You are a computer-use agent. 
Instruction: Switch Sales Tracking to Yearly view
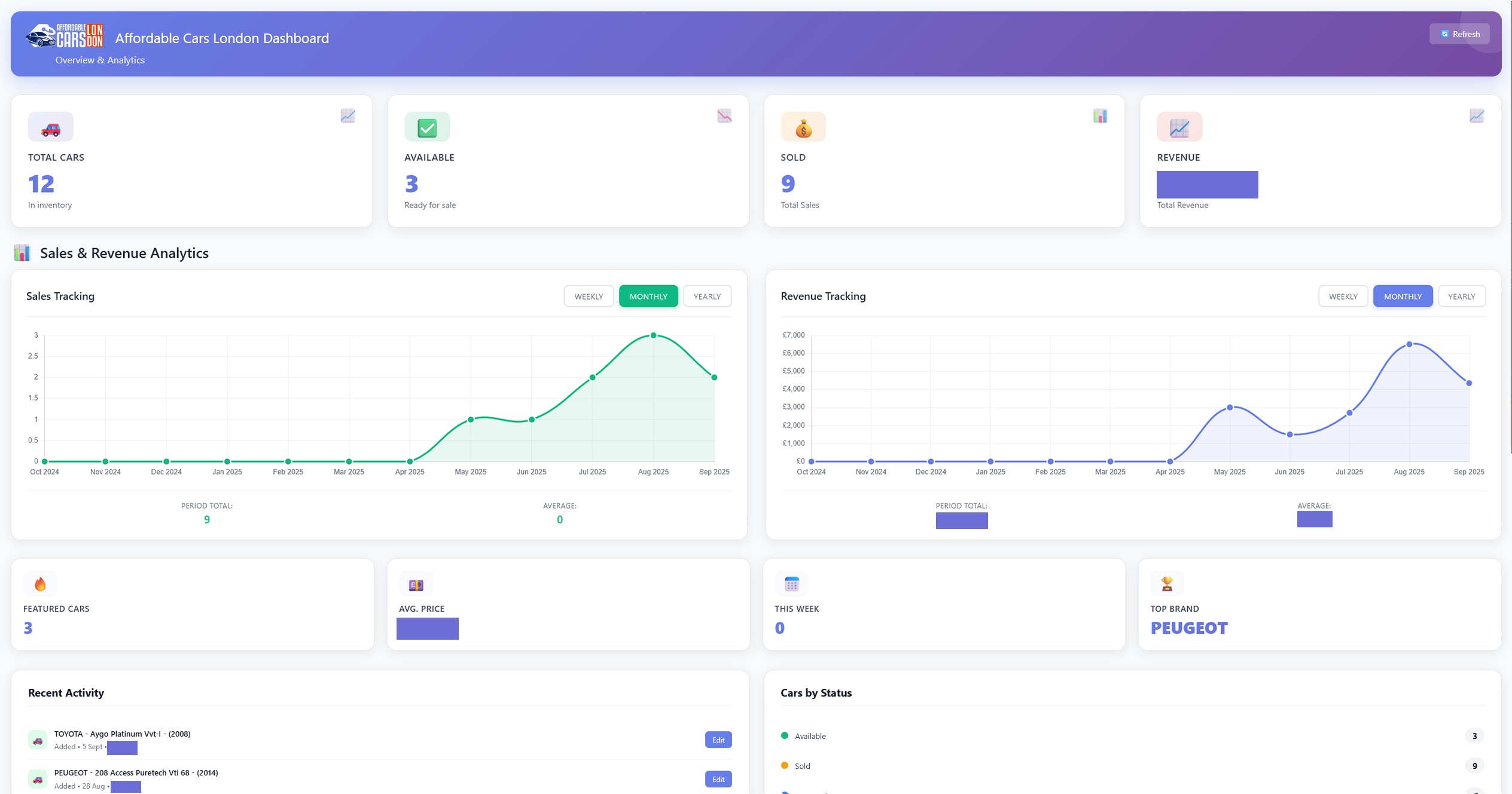click(707, 297)
